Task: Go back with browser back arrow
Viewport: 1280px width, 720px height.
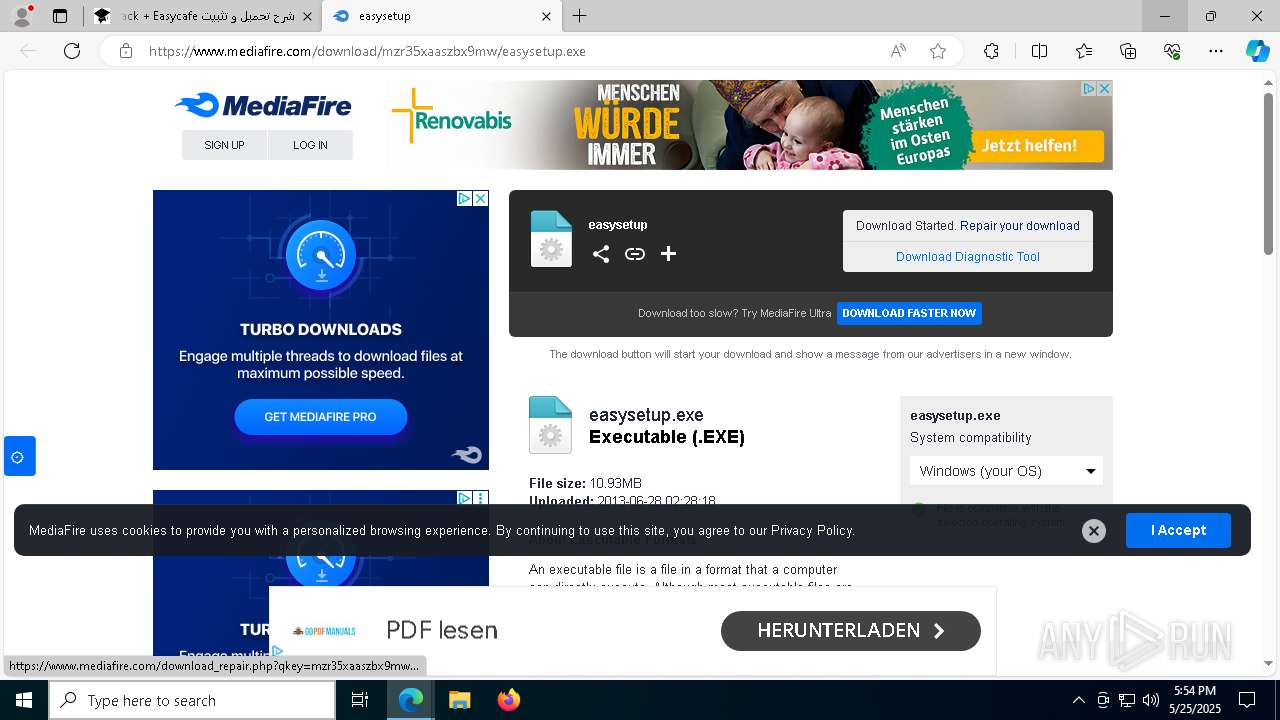Action: coord(28,51)
